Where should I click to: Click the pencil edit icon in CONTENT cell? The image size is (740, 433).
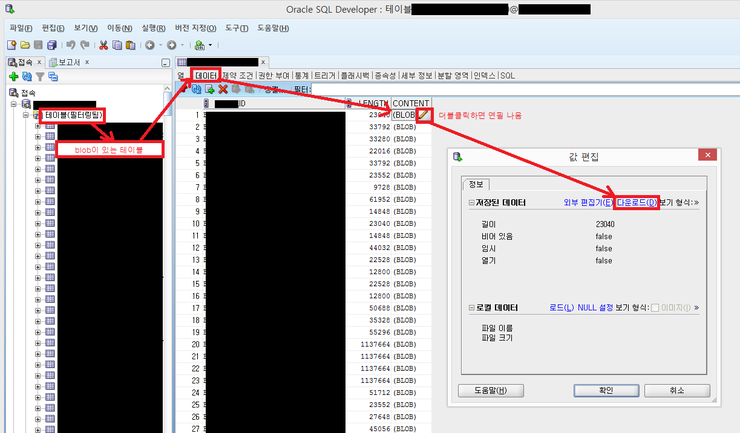(424, 115)
